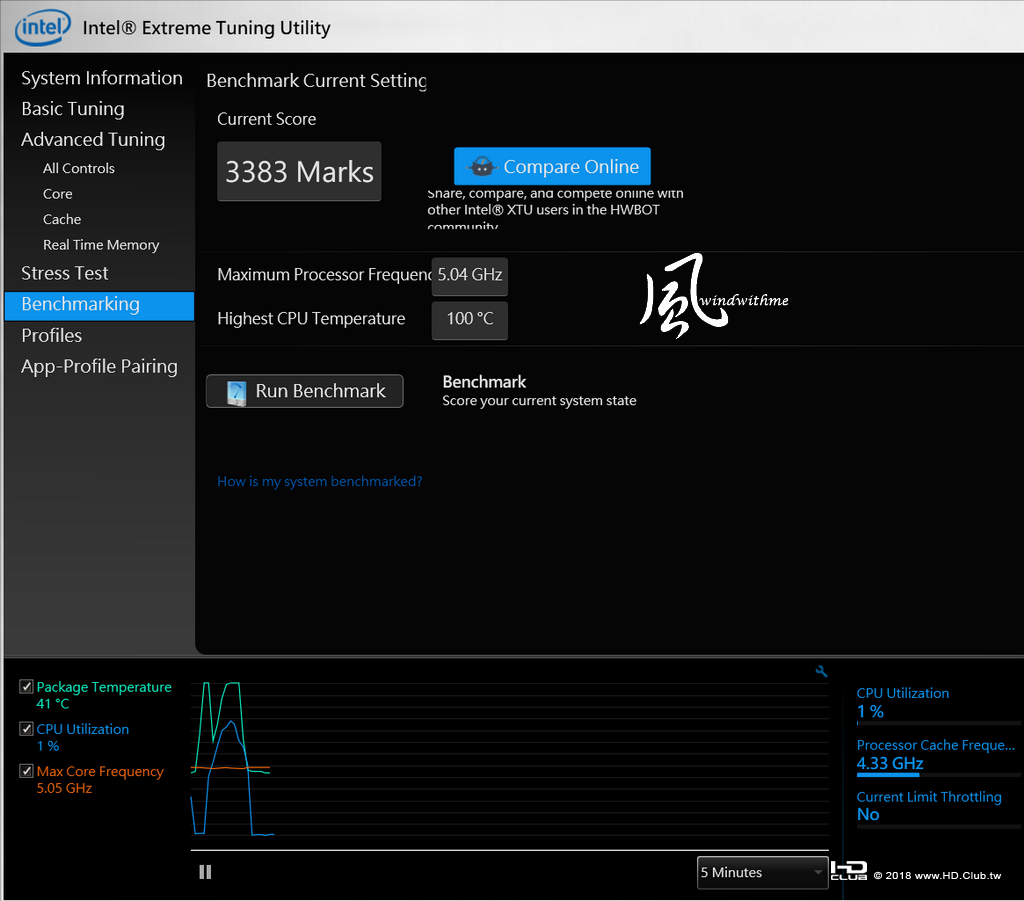Click Run Benchmark button
1024x901 pixels.
pyautogui.click(x=304, y=391)
